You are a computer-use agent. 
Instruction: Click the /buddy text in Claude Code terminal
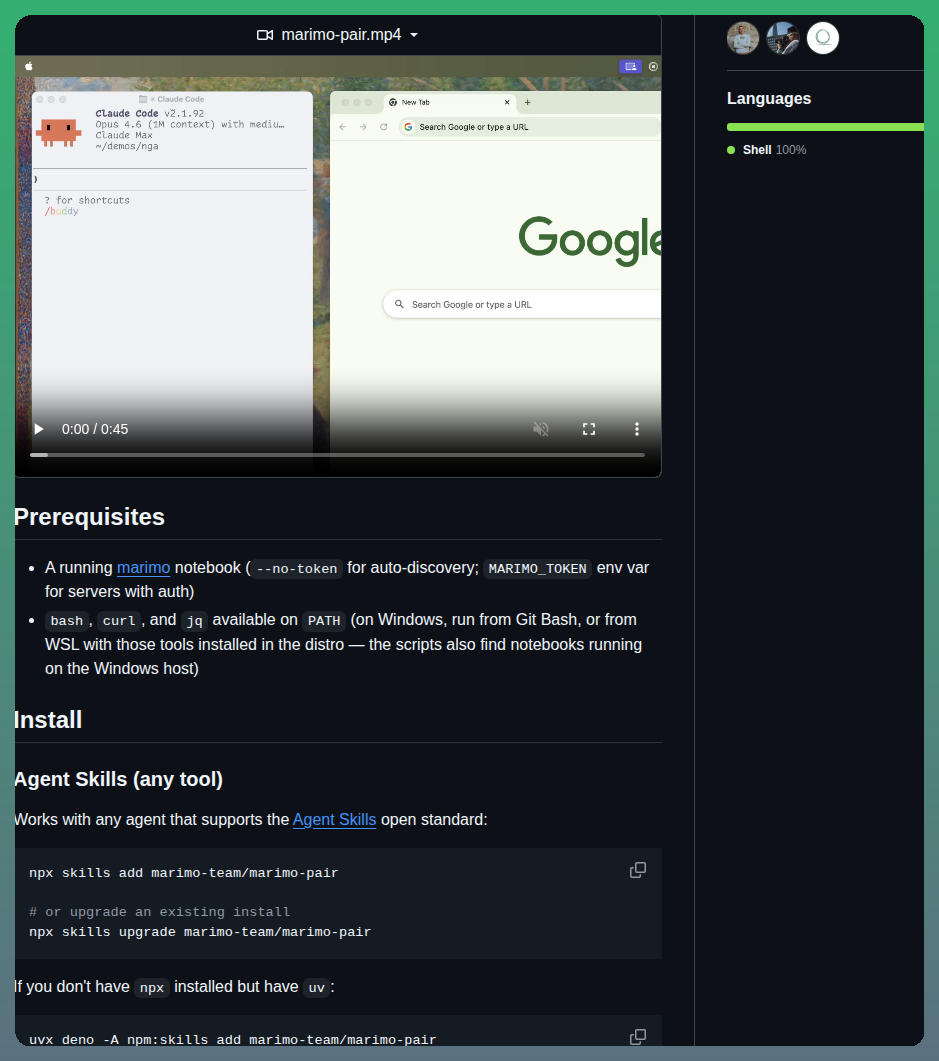point(62,211)
